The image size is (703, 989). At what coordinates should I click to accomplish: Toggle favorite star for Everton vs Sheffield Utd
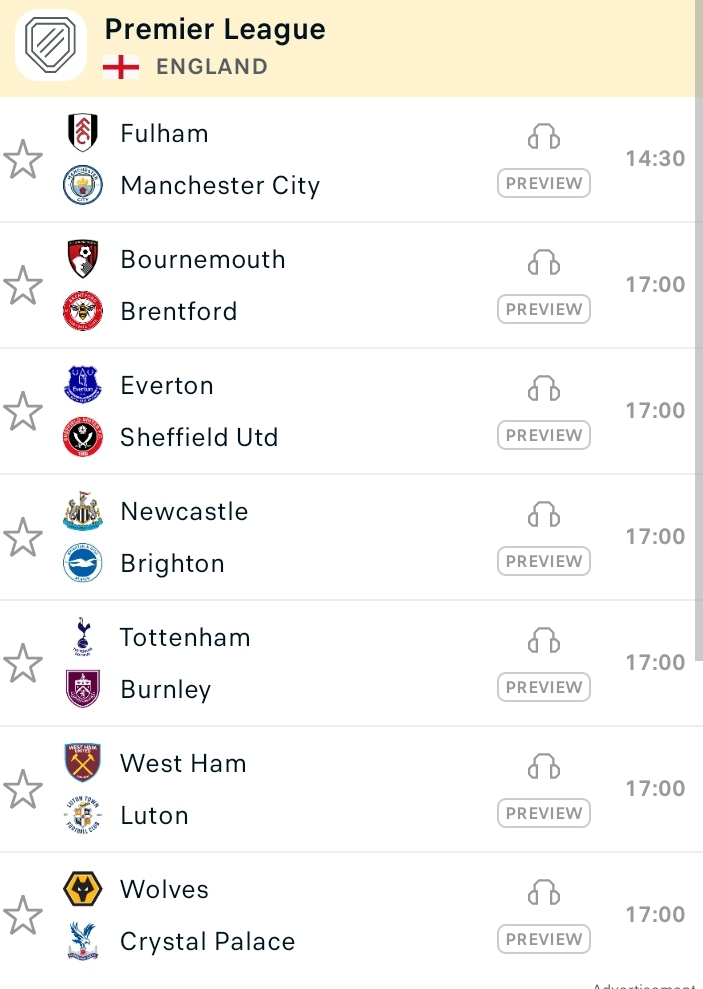[x=23, y=411]
